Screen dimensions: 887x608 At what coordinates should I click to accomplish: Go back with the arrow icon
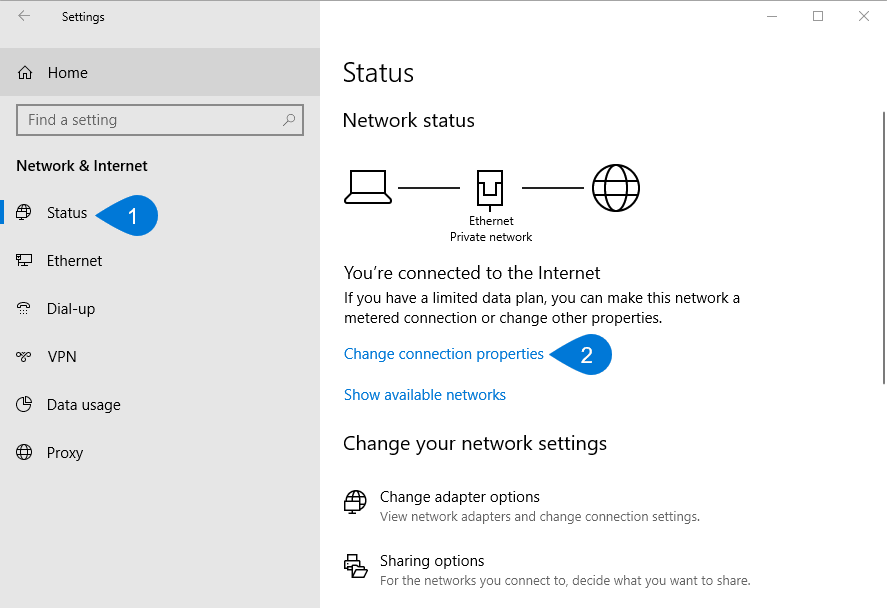[24, 16]
